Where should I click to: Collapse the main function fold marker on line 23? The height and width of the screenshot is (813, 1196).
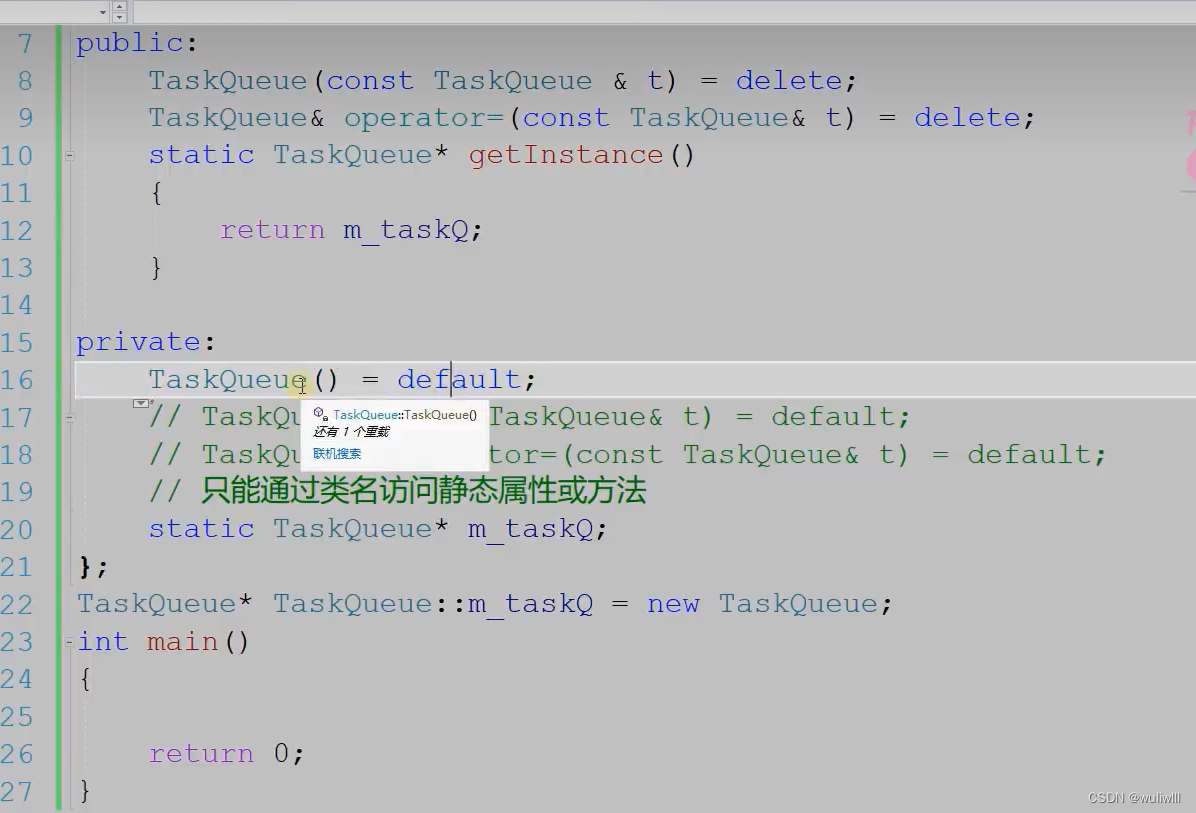[x=68, y=641]
